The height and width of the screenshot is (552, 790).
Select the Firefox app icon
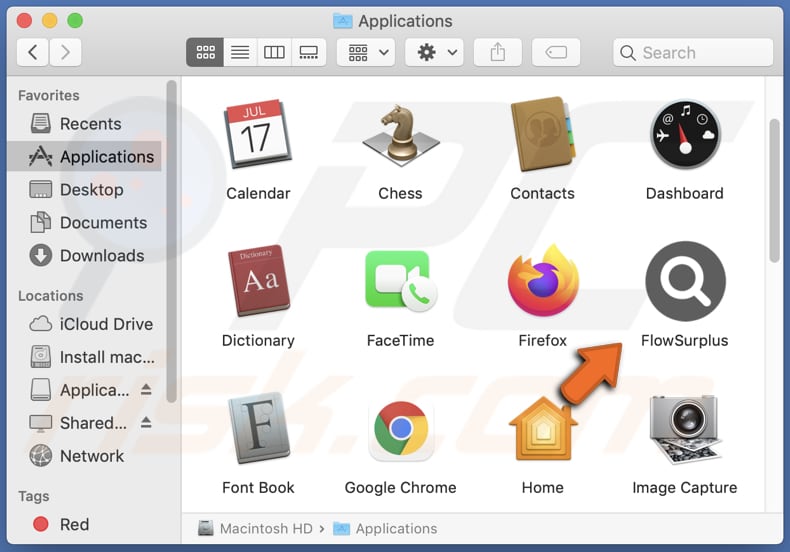click(543, 280)
